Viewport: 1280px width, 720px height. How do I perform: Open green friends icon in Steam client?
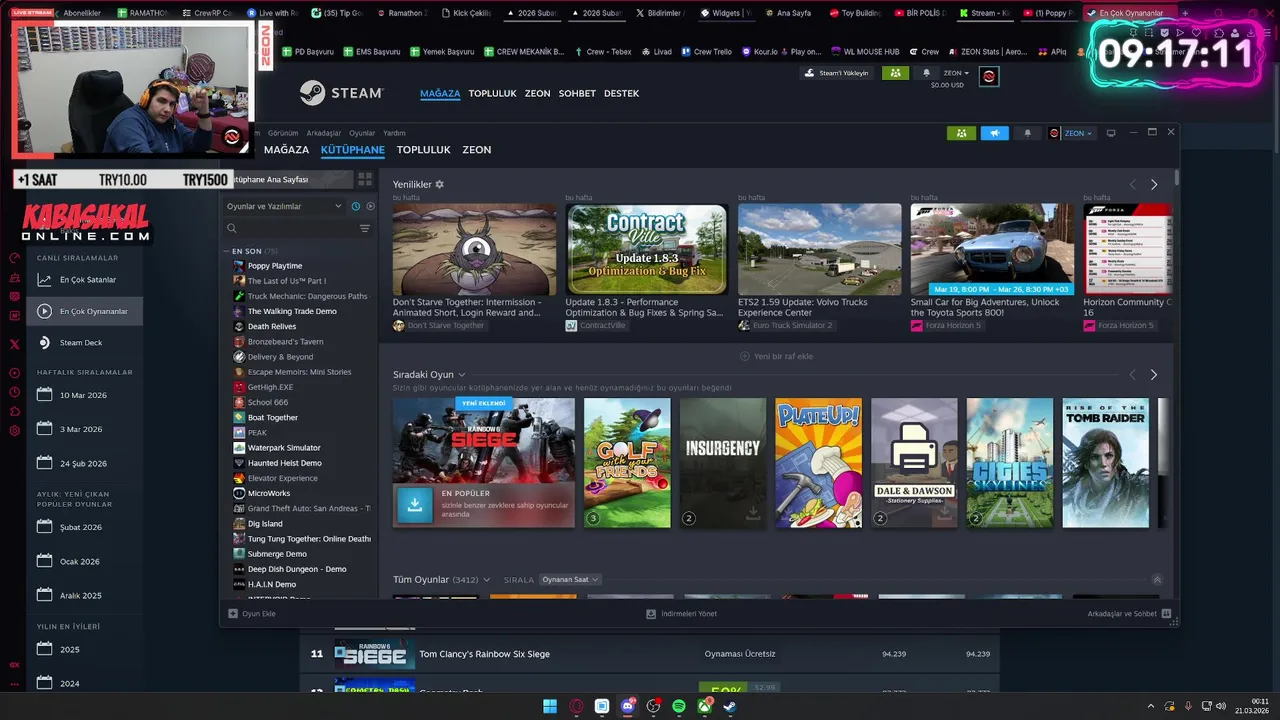point(961,133)
